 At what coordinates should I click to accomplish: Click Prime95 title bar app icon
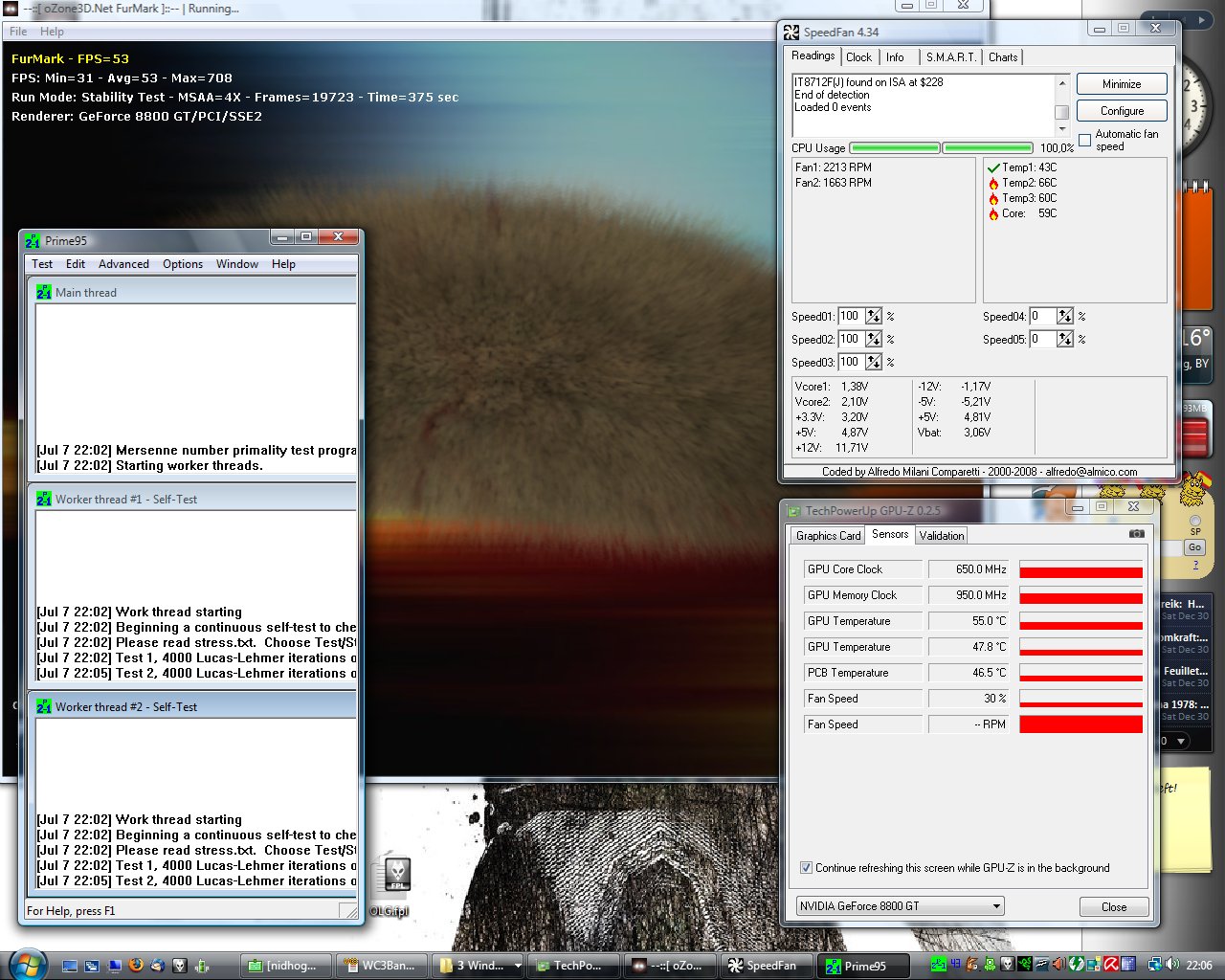coord(33,240)
